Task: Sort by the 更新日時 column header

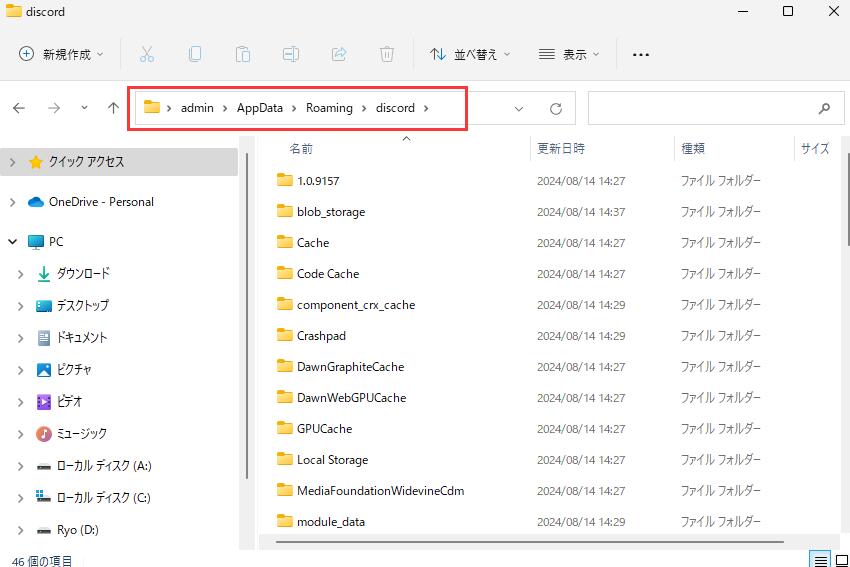Action: tap(561, 148)
